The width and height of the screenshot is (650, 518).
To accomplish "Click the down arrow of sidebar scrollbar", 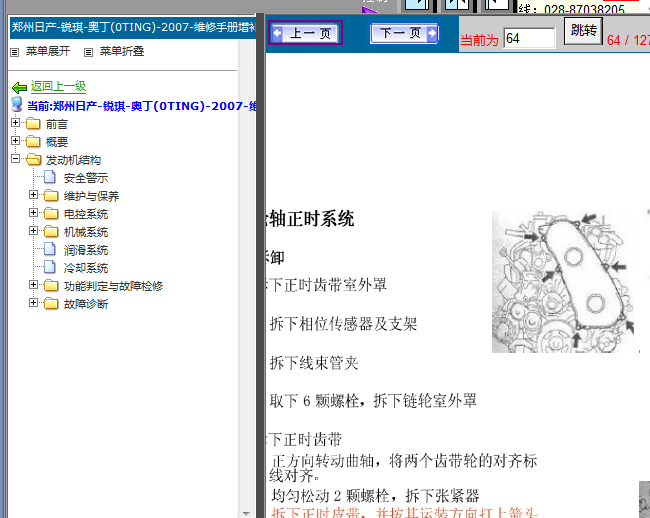I will coord(246,513).
